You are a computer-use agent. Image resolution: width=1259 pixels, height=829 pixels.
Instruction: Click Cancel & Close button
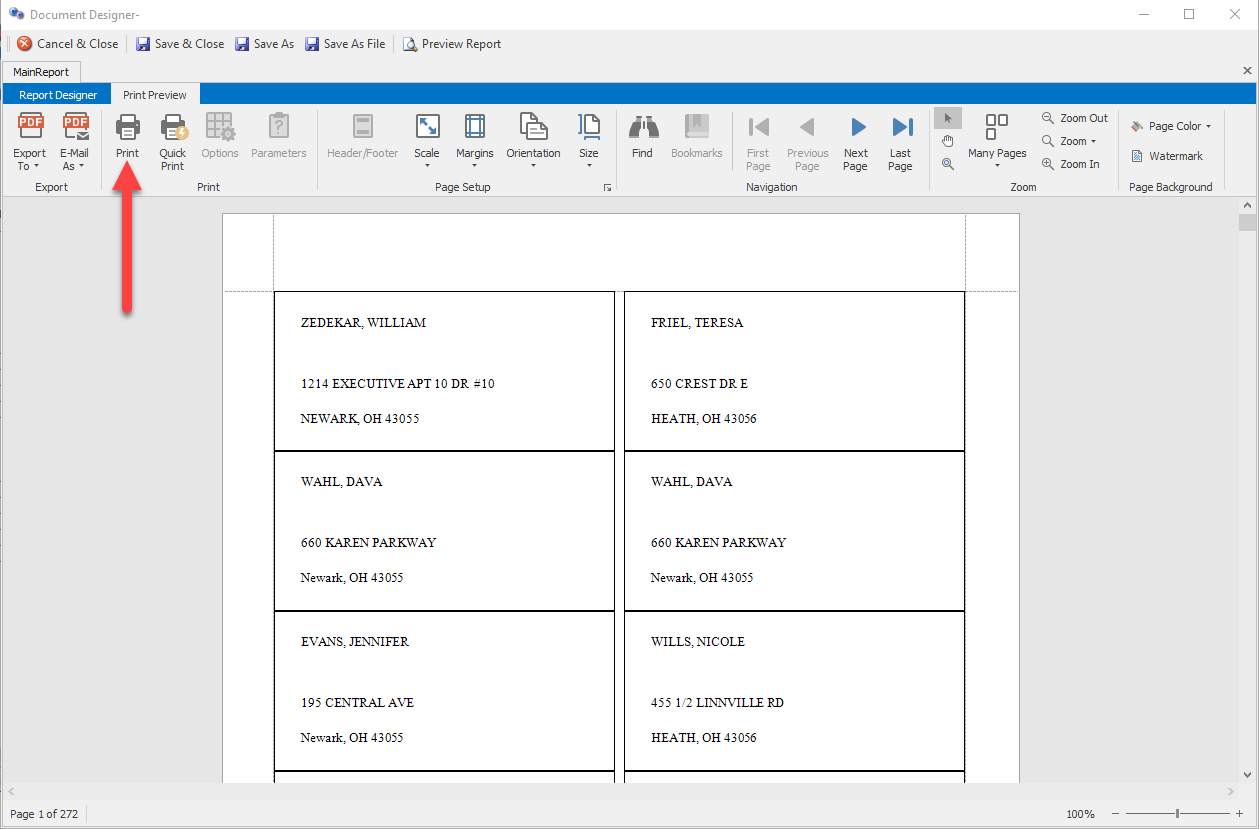click(x=67, y=44)
